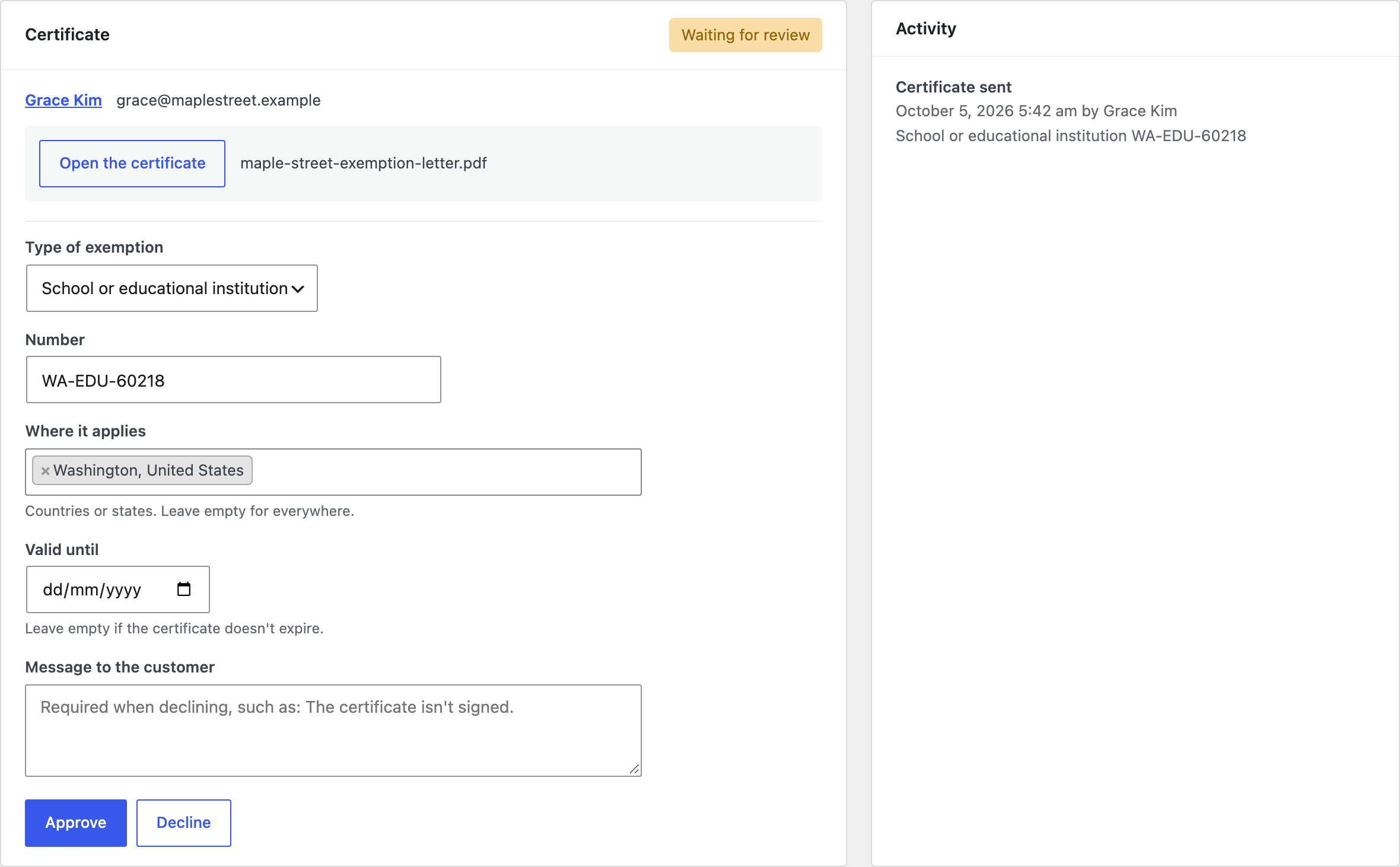Click the Type of exemption label
The width and height of the screenshot is (1400, 867).
tap(94, 247)
